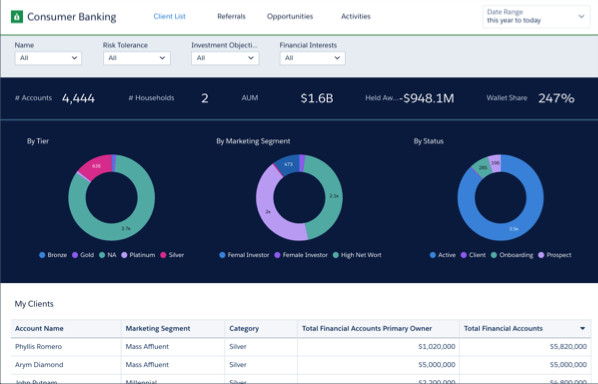
Task: Select the High Net Wort legend entry
Action: click(x=357, y=255)
